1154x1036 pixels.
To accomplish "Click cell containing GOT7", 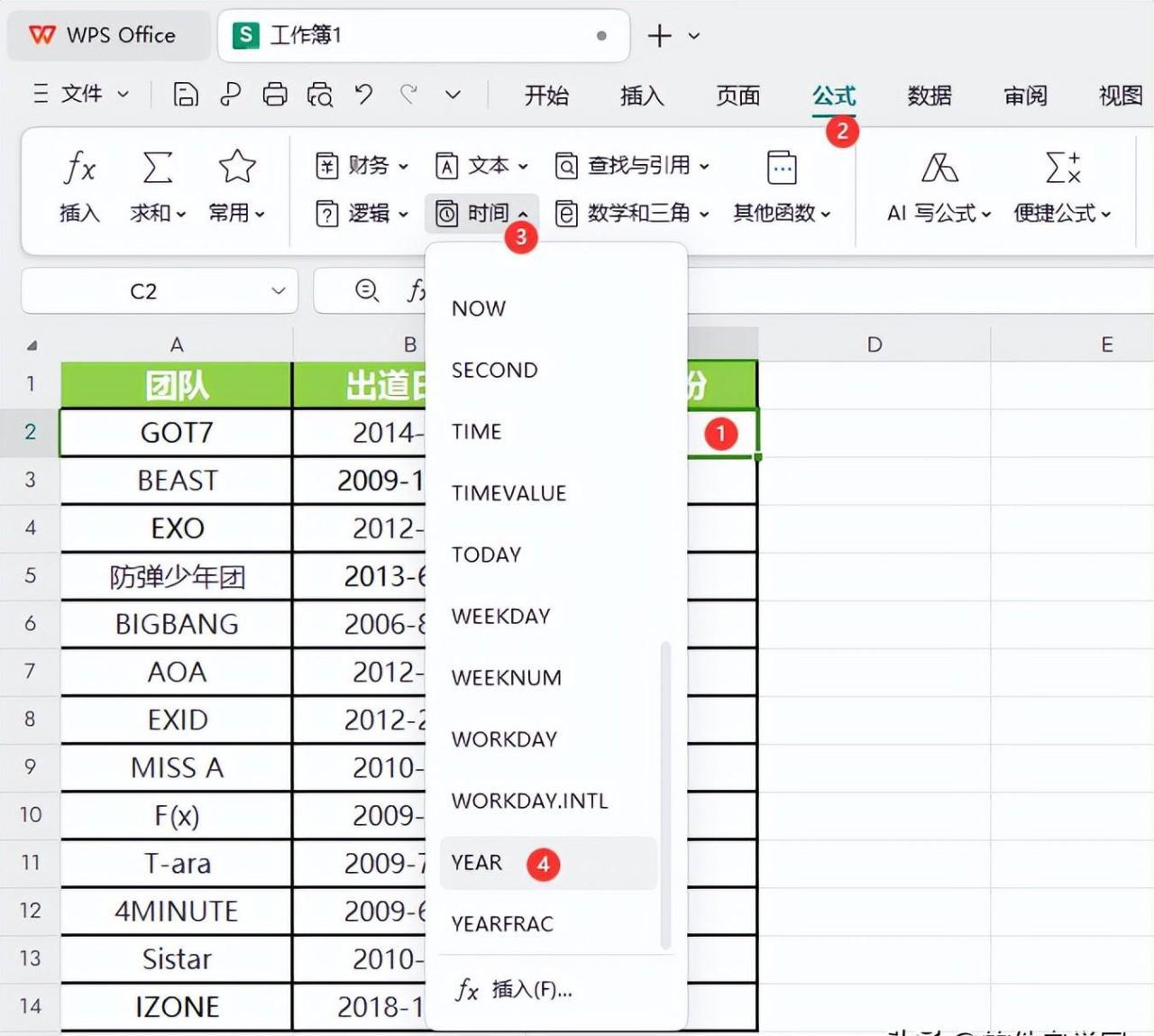I will click(177, 433).
